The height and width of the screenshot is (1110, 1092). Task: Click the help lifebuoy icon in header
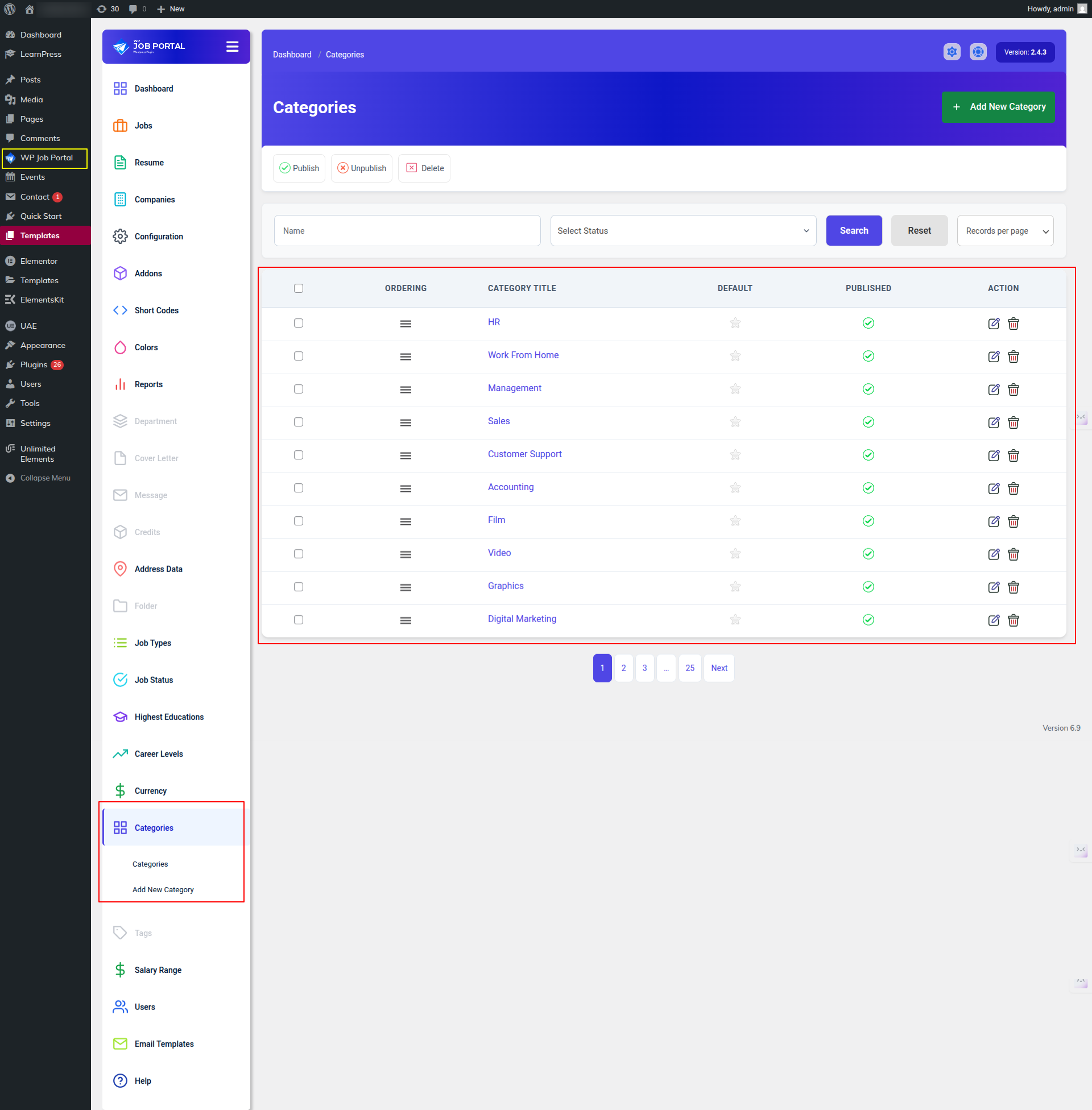977,52
